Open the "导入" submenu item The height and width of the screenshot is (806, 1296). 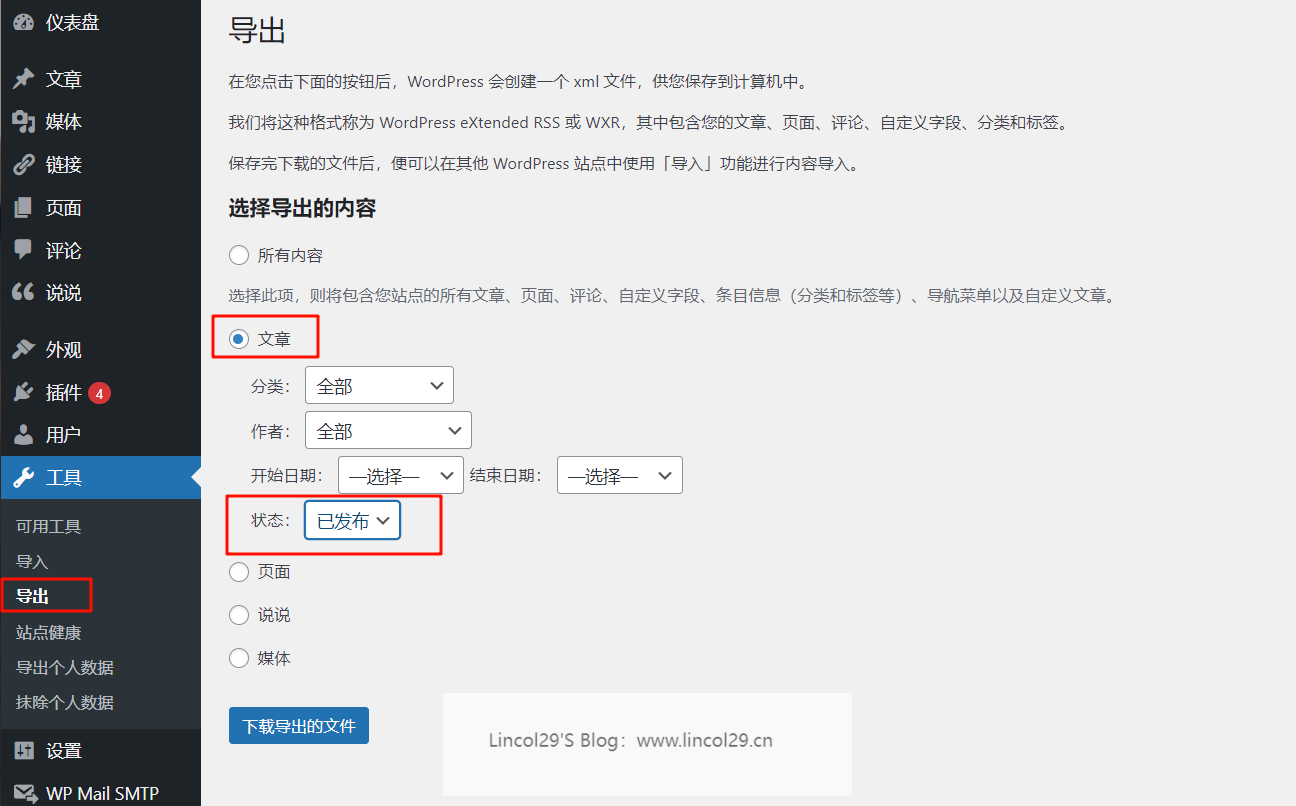pyautogui.click(x=32, y=562)
